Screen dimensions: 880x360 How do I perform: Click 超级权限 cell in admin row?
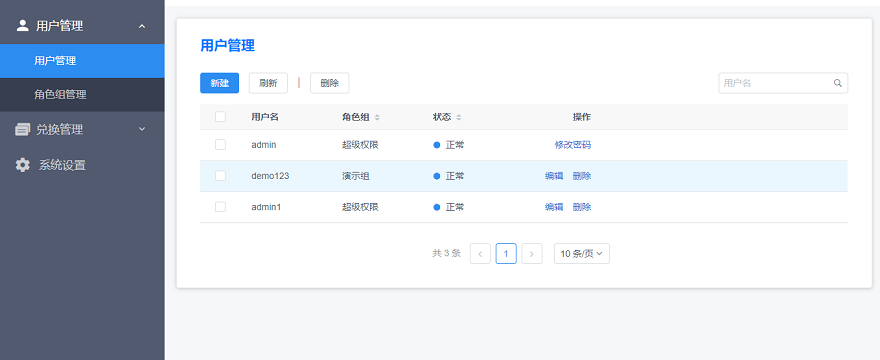pyautogui.click(x=360, y=145)
